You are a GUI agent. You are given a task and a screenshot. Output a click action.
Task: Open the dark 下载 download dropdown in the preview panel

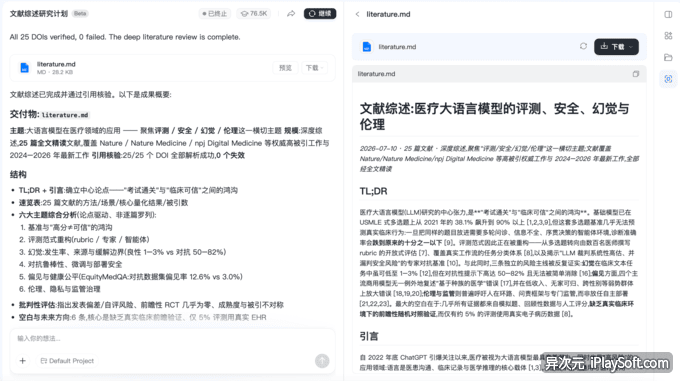coord(616,46)
